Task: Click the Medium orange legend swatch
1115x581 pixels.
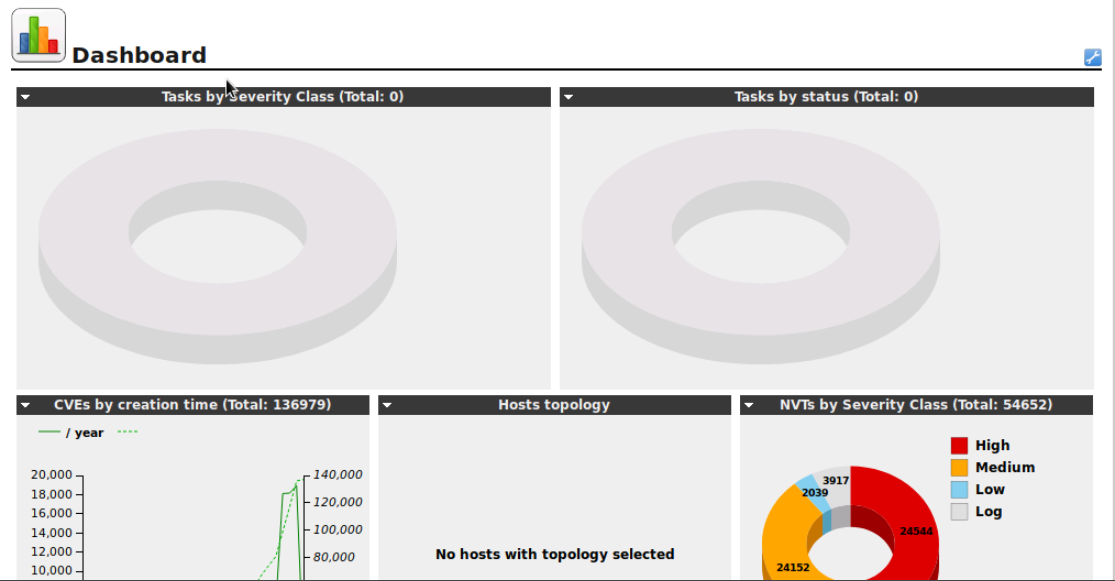Action: click(959, 468)
